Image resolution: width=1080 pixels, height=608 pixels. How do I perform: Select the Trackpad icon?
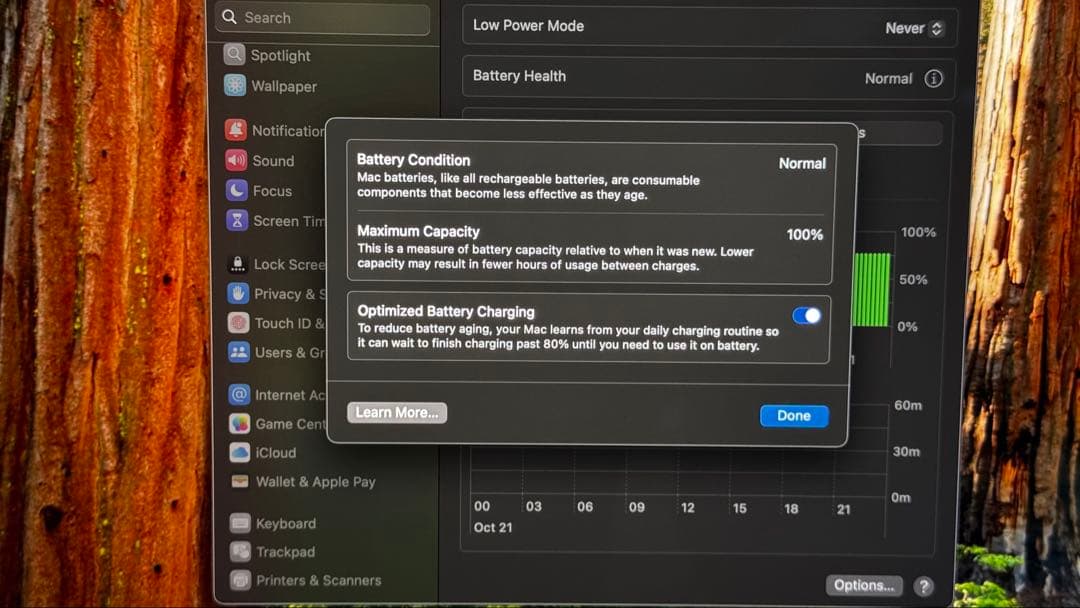pyautogui.click(x=240, y=551)
